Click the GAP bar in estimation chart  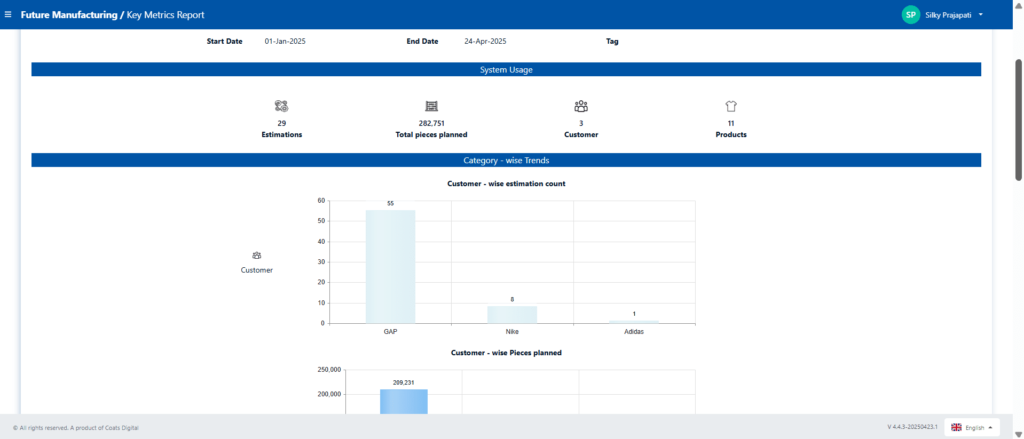point(390,266)
